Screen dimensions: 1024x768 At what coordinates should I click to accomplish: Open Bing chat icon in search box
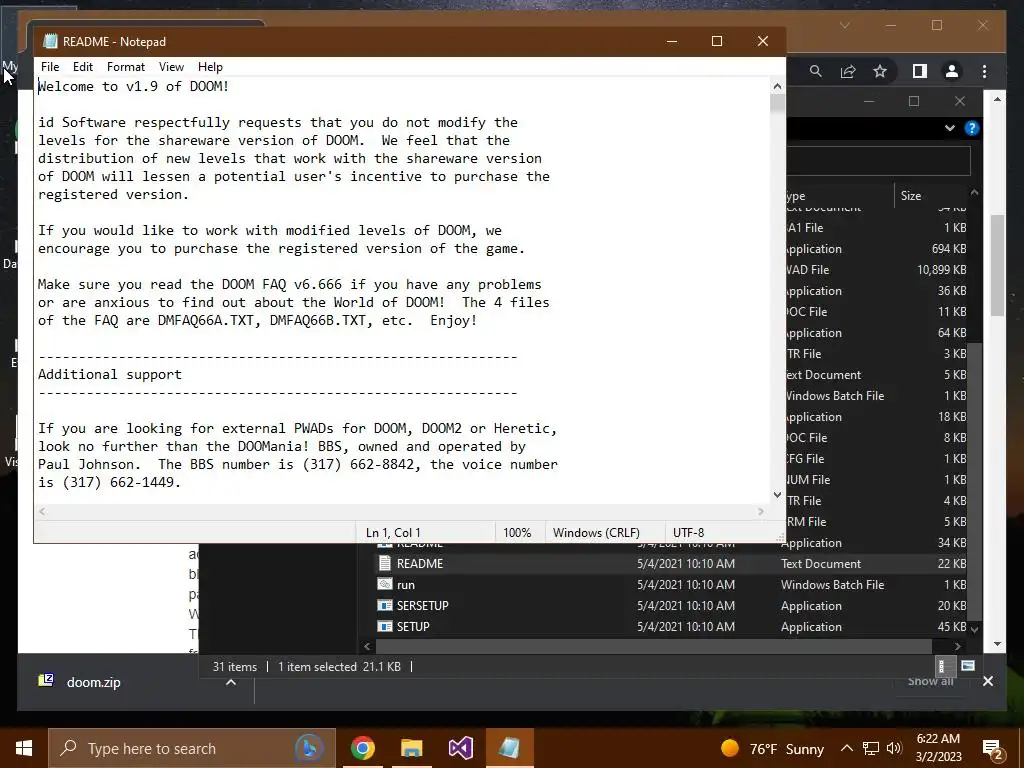tap(309, 748)
